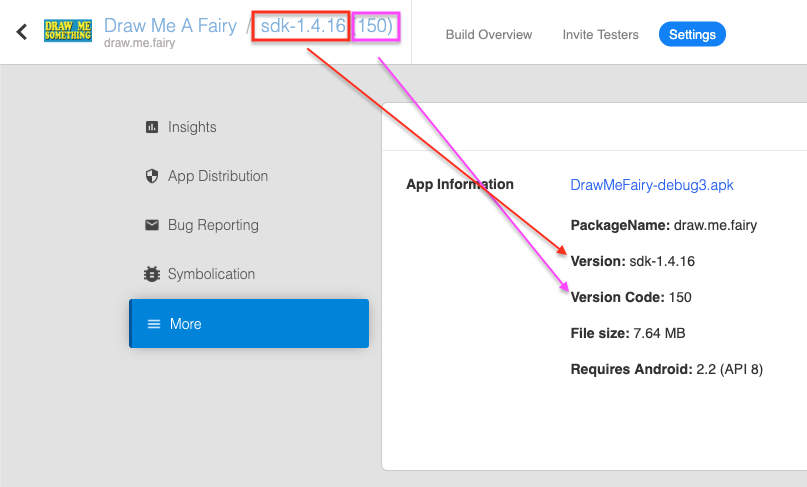The width and height of the screenshot is (807, 487).
Task: Open the Bug Reporting sidebar label
Action: [x=213, y=225]
